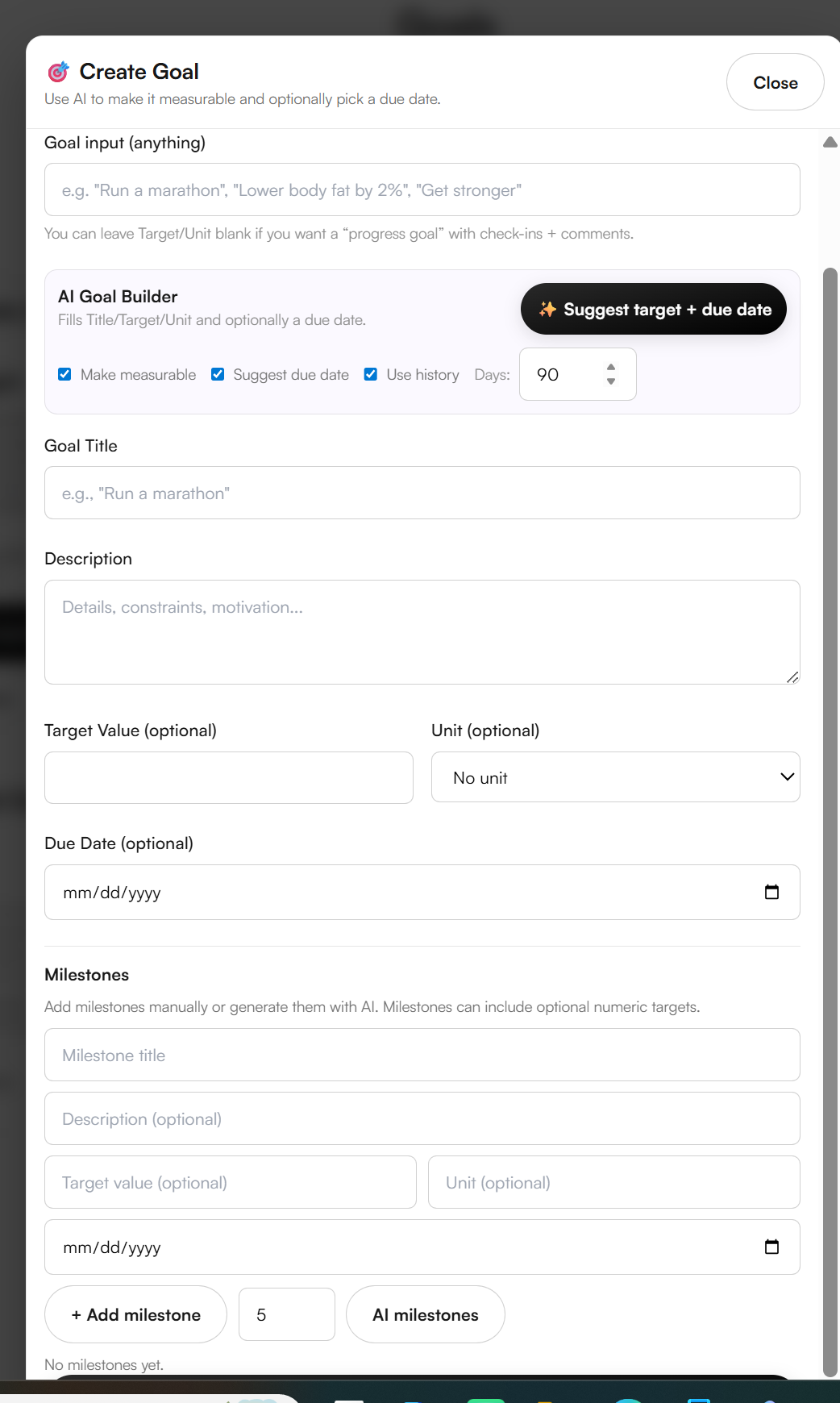Click inside the Description textarea
Viewport: 840px width, 1403px height.
point(422,631)
